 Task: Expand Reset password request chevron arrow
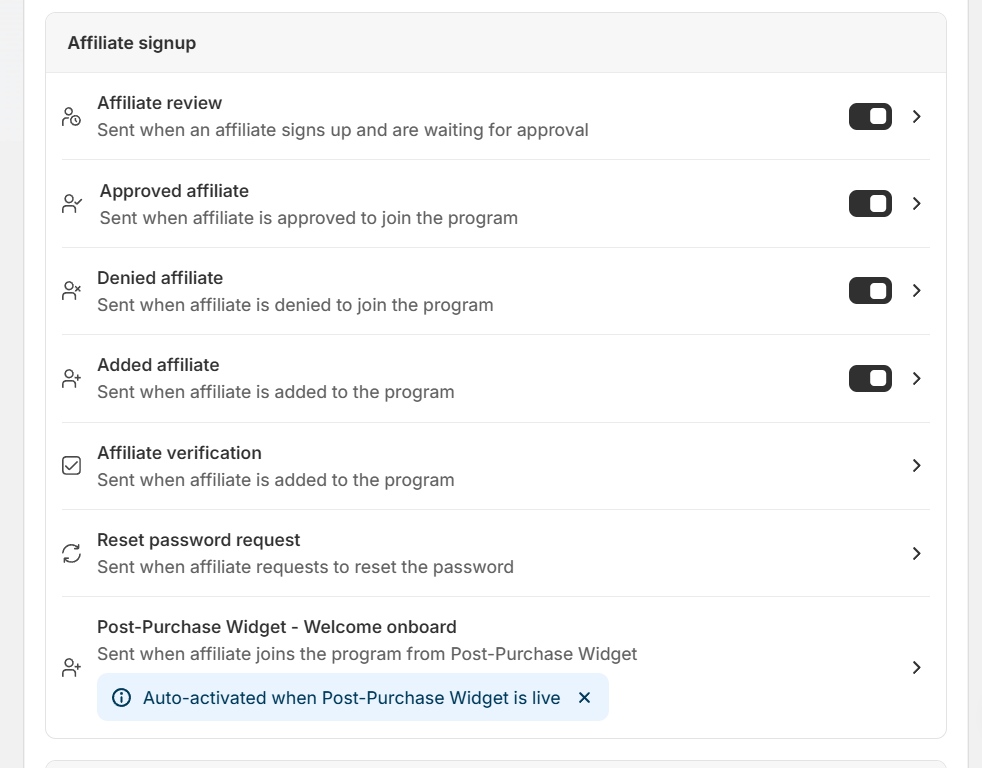(916, 553)
